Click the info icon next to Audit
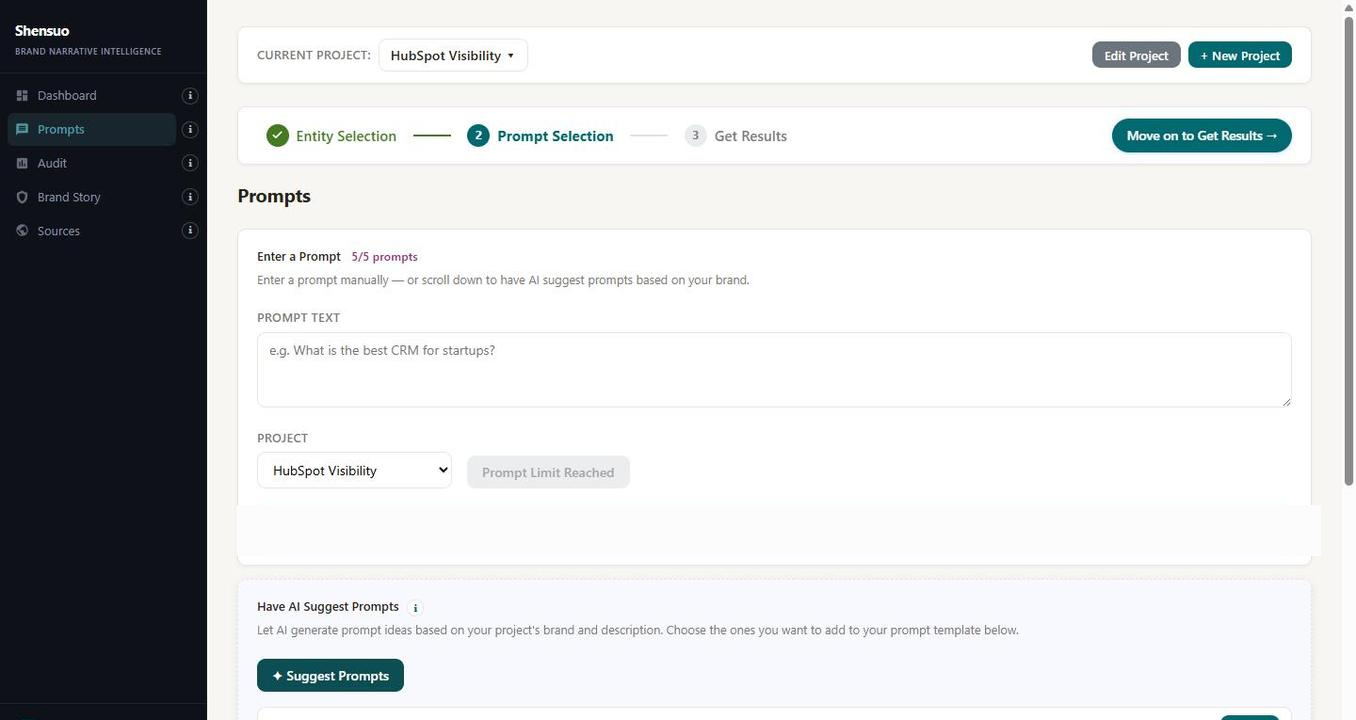 tap(190, 164)
